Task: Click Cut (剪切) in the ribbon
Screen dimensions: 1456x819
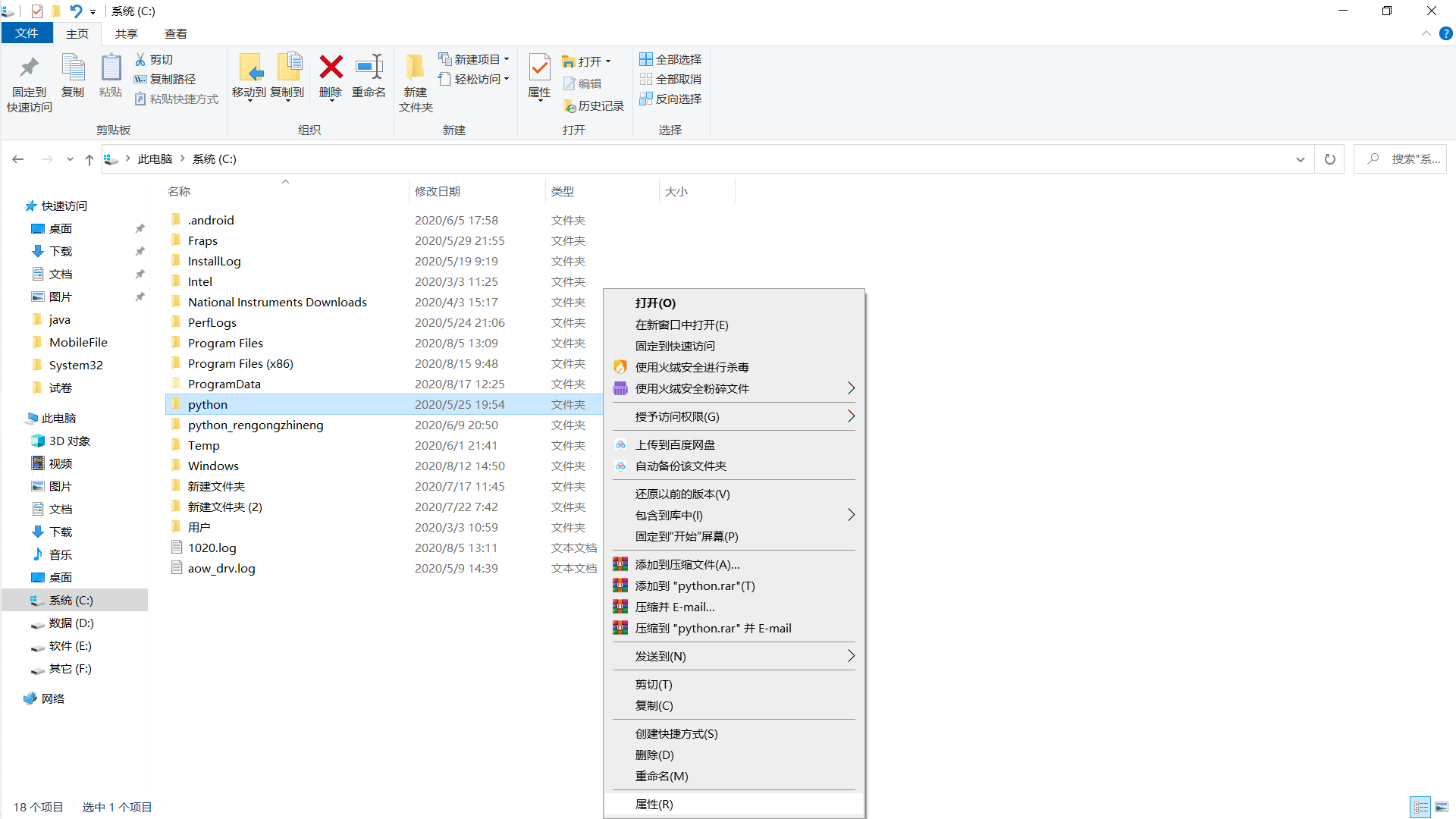Action: (154, 59)
